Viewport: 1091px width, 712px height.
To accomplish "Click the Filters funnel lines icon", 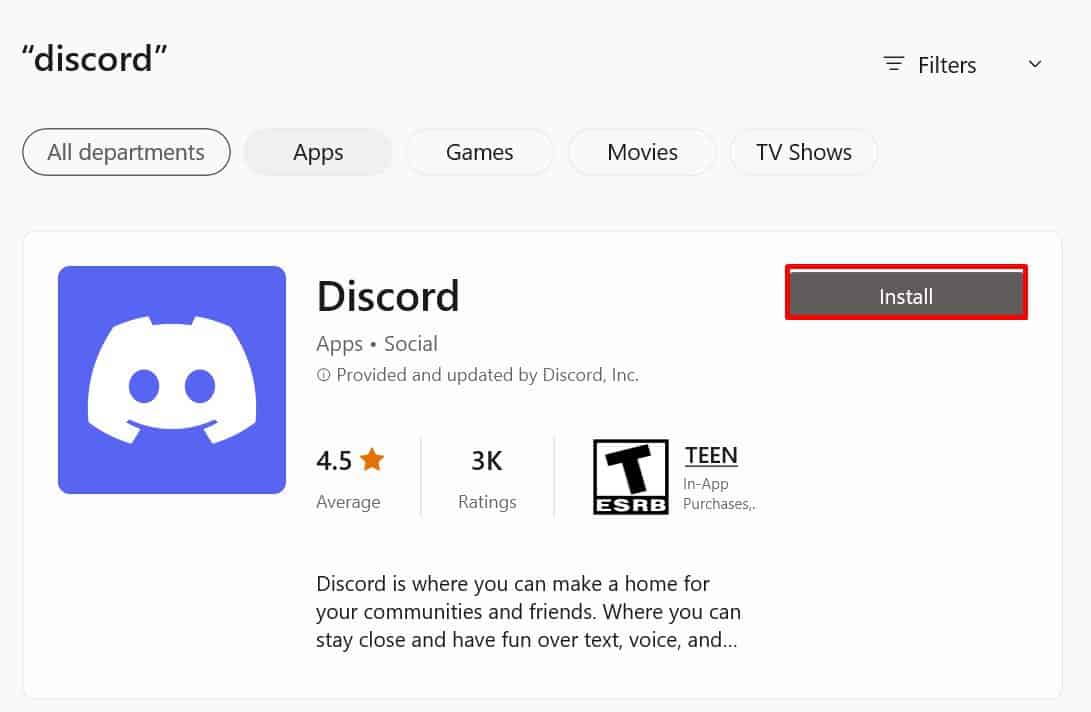I will (x=893, y=64).
